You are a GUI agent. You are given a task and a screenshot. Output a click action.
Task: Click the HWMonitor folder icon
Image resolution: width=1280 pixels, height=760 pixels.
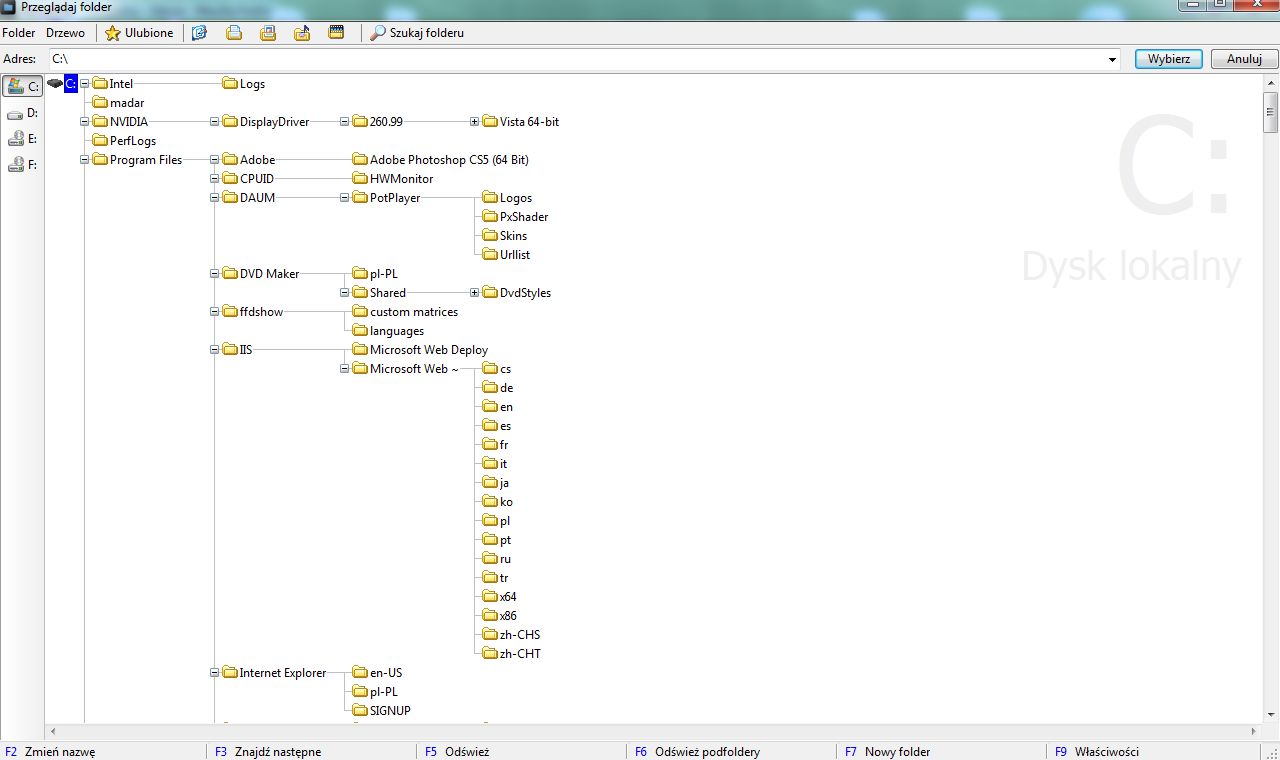click(x=360, y=179)
